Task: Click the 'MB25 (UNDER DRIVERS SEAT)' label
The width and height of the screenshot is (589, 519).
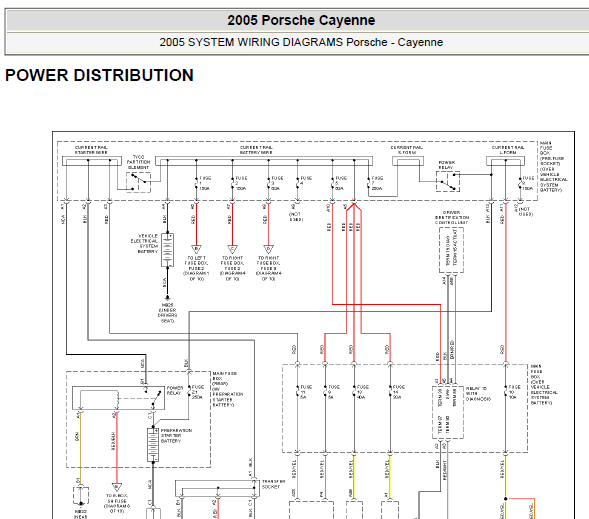Action: click(168, 313)
